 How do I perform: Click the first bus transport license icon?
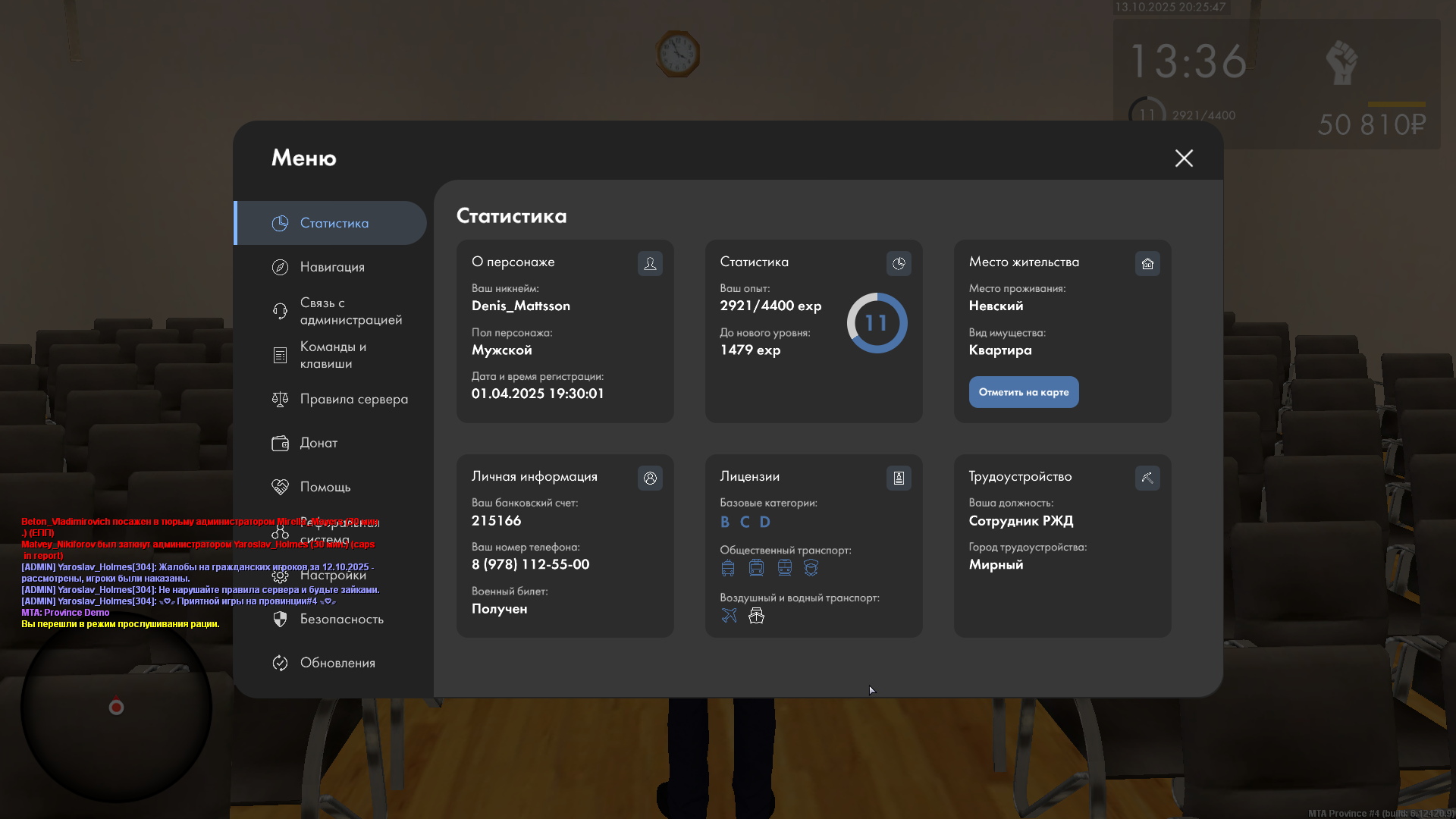(728, 568)
